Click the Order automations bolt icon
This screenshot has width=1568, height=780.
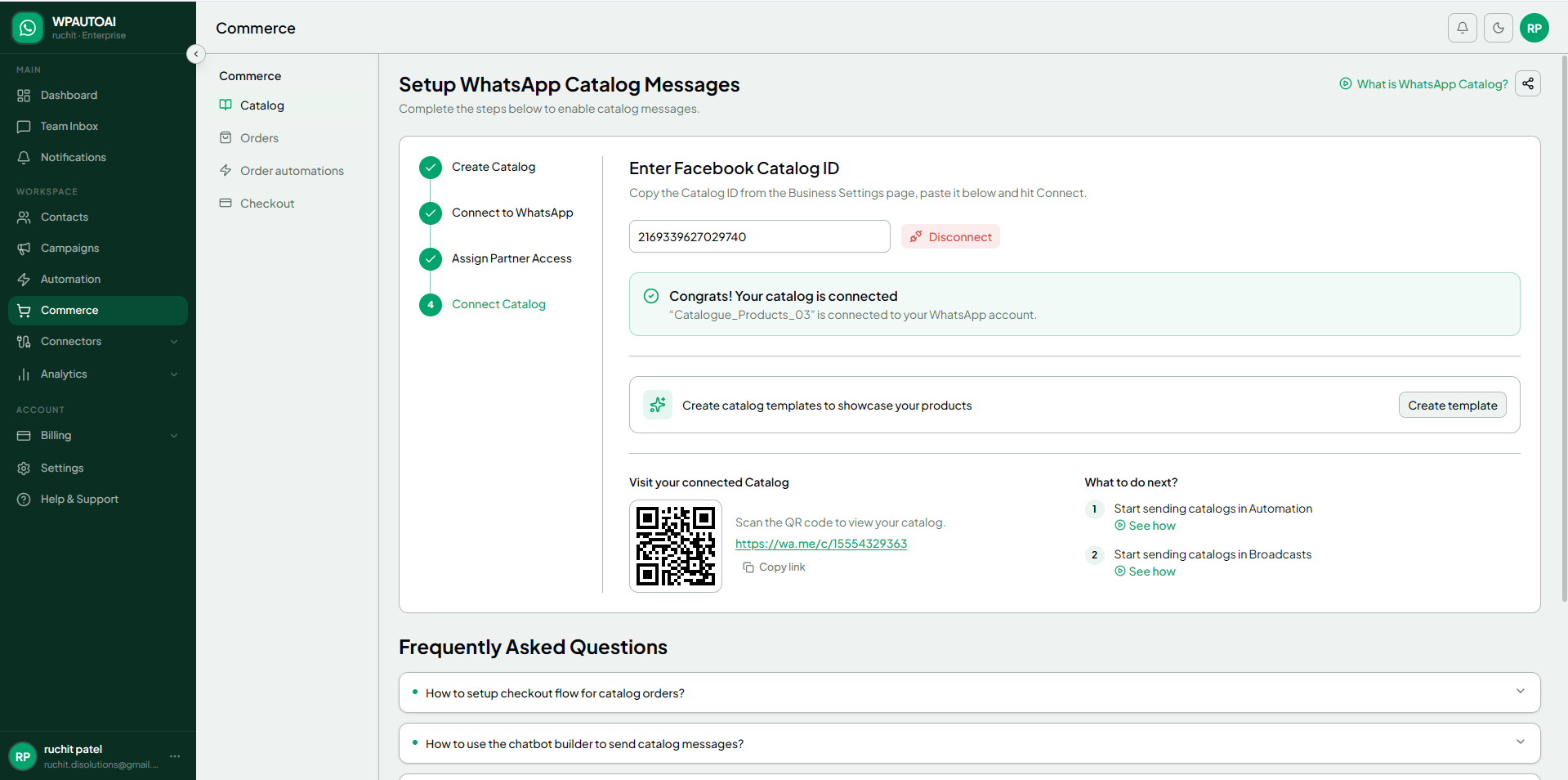coord(226,170)
